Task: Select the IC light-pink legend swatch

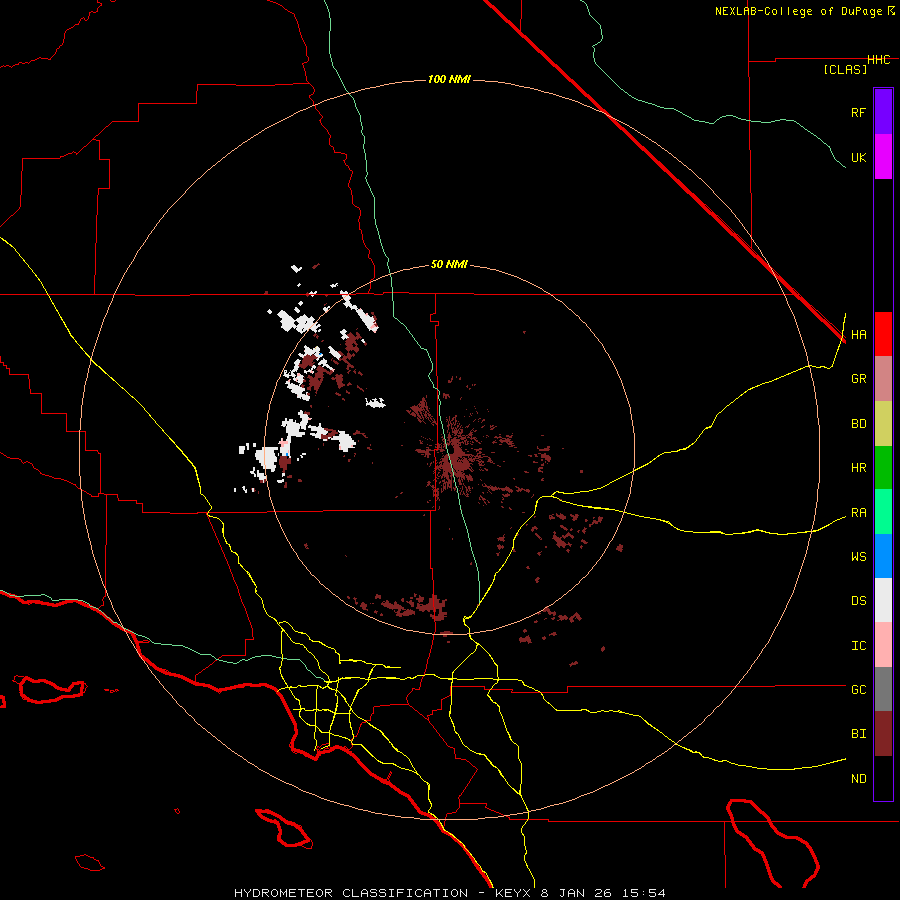Action: [x=883, y=645]
